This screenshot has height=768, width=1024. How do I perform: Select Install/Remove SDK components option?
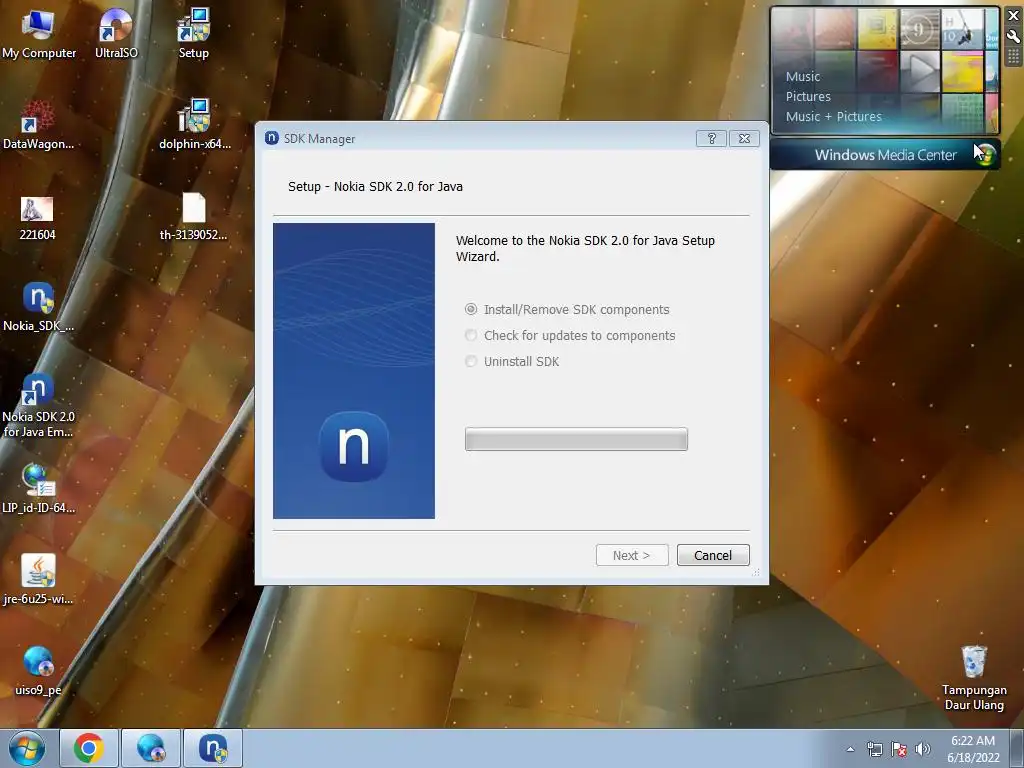tap(567, 310)
